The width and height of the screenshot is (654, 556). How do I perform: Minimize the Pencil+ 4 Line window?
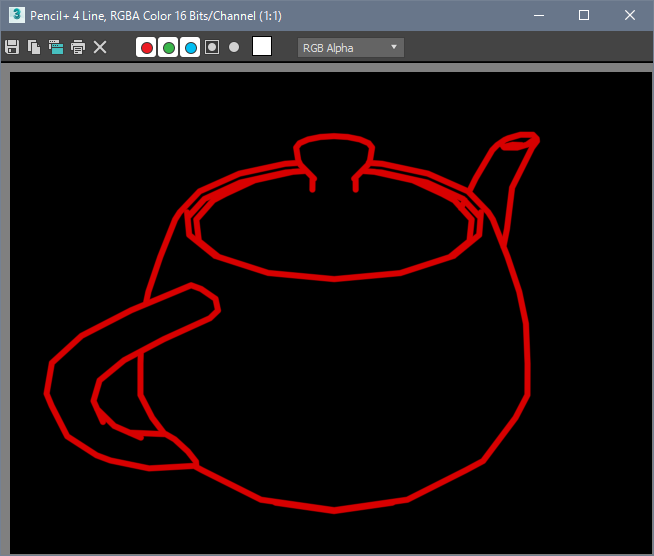tap(538, 15)
